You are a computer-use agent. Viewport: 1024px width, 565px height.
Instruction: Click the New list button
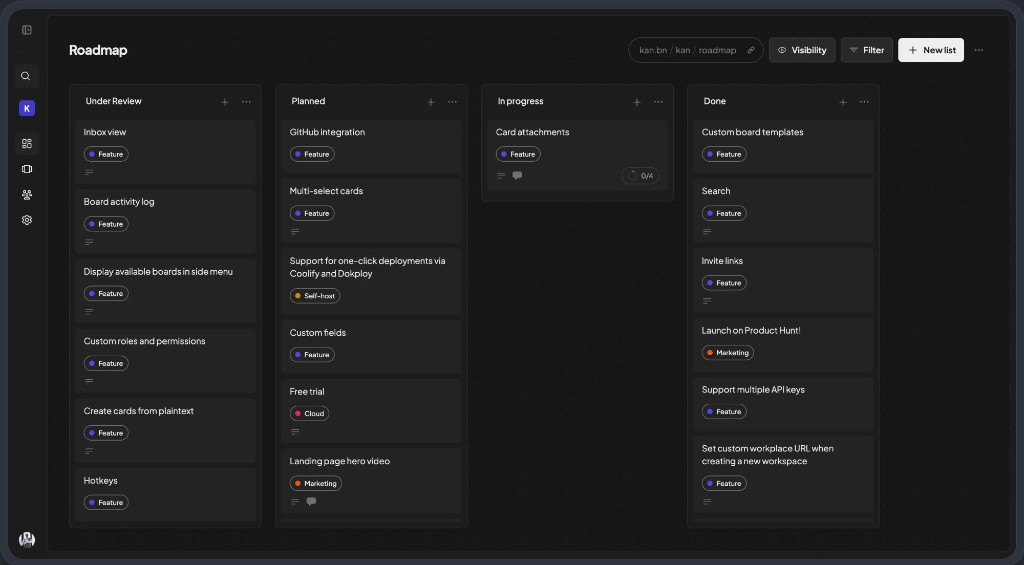[931, 50]
